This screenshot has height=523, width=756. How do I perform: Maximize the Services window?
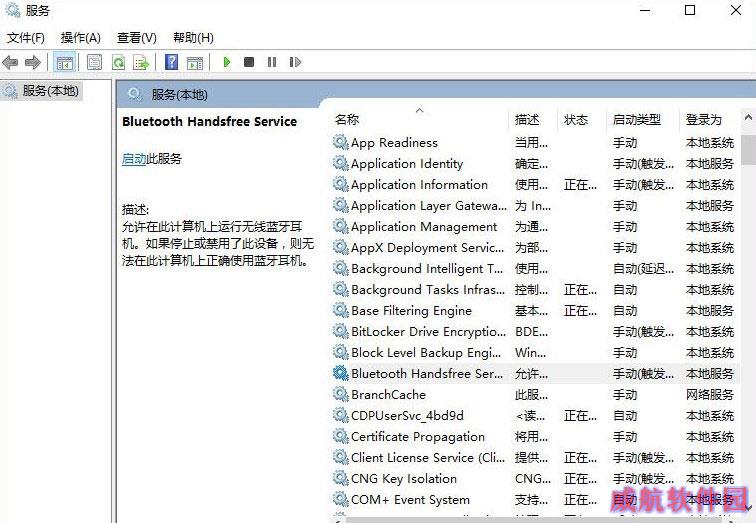(x=690, y=10)
